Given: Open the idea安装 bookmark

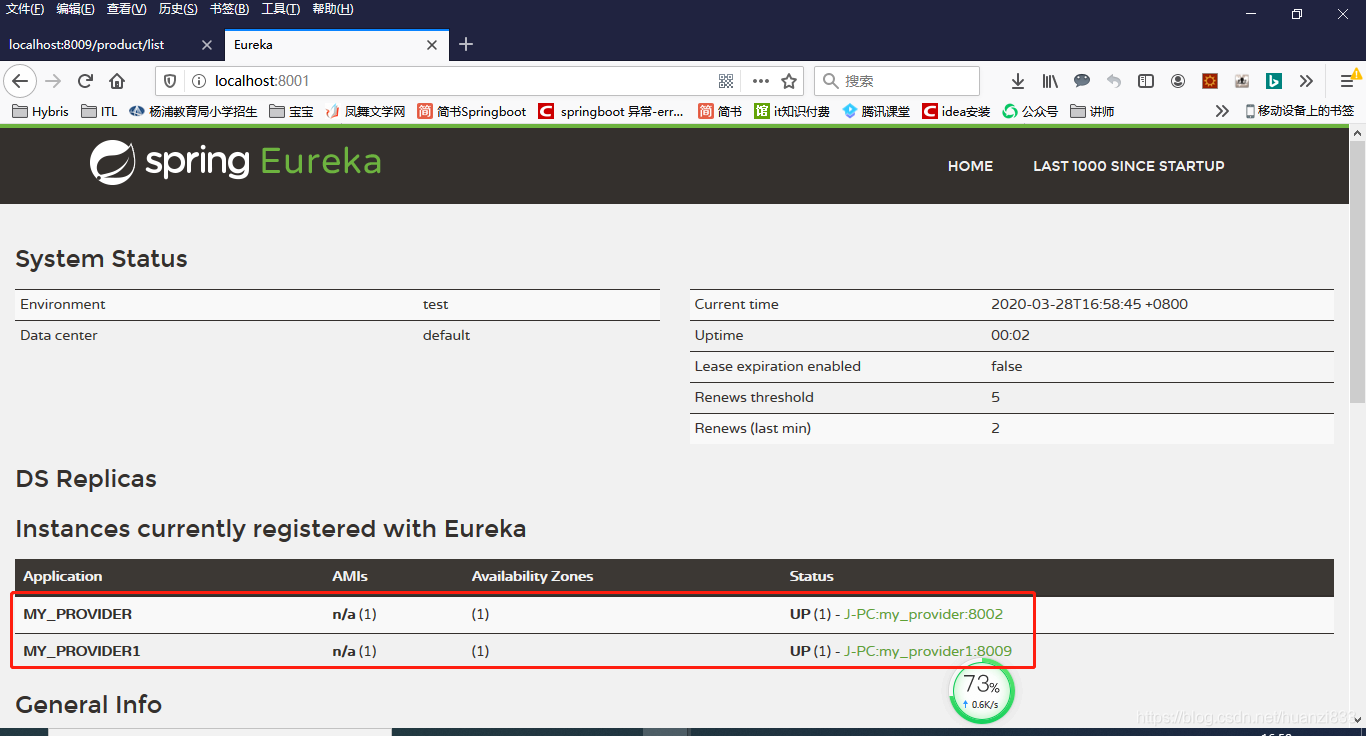Looking at the screenshot, I should point(956,111).
